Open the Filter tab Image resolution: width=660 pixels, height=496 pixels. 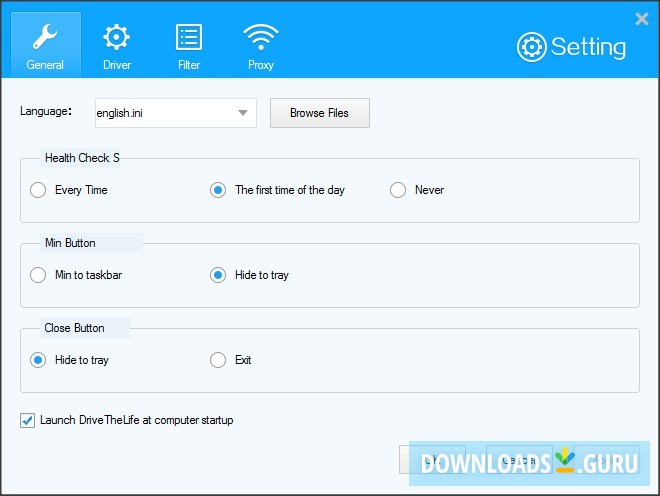pyautogui.click(x=189, y=45)
